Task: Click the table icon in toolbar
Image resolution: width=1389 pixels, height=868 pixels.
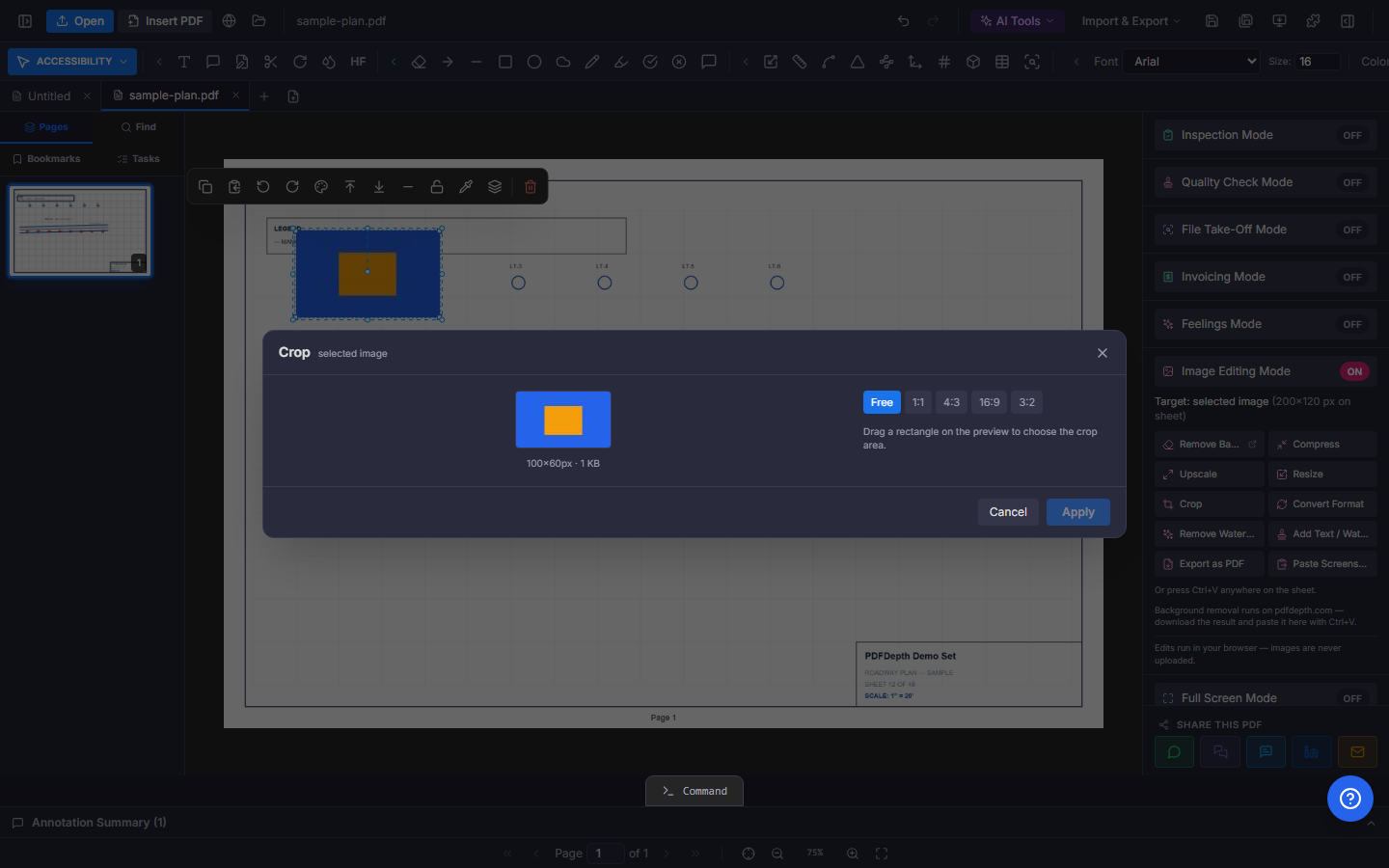Action: (x=1002, y=62)
